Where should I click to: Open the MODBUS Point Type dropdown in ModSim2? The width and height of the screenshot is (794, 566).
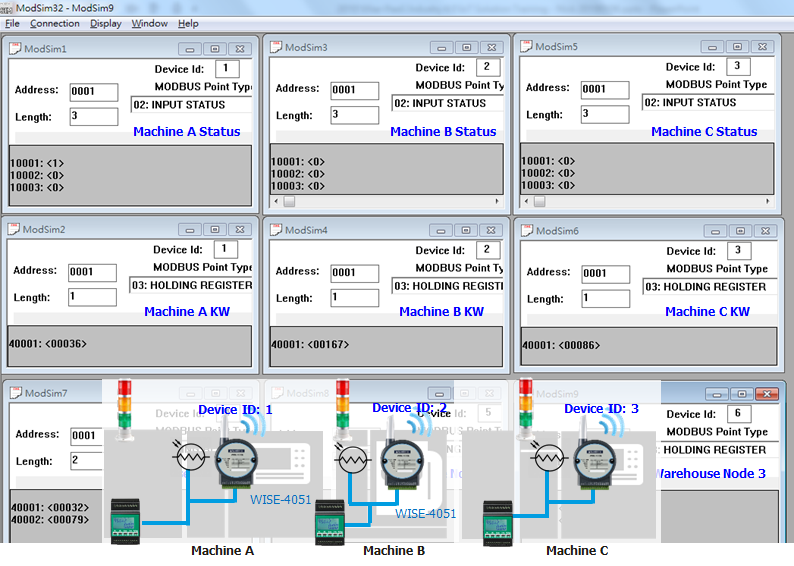(x=190, y=285)
